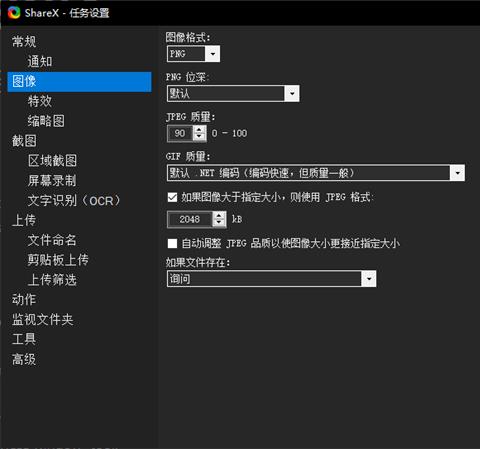This screenshot has width=480, height=449.
Task: Increase JPEG 质量 value with up arrow
Action: click(x=199, y=129)
